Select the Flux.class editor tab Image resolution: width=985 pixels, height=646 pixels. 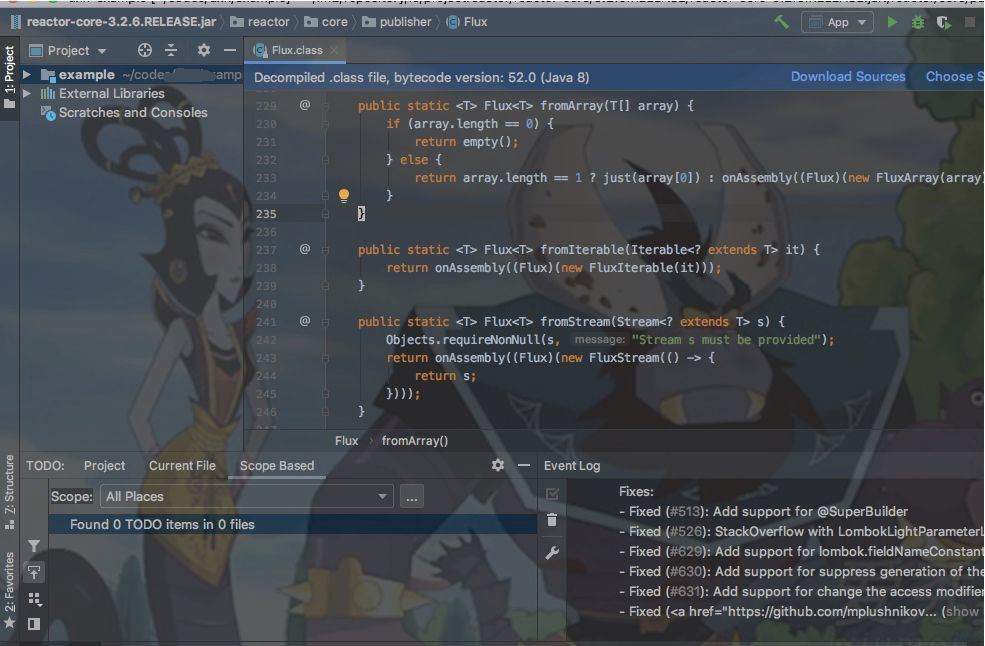[x=297, y=50]
